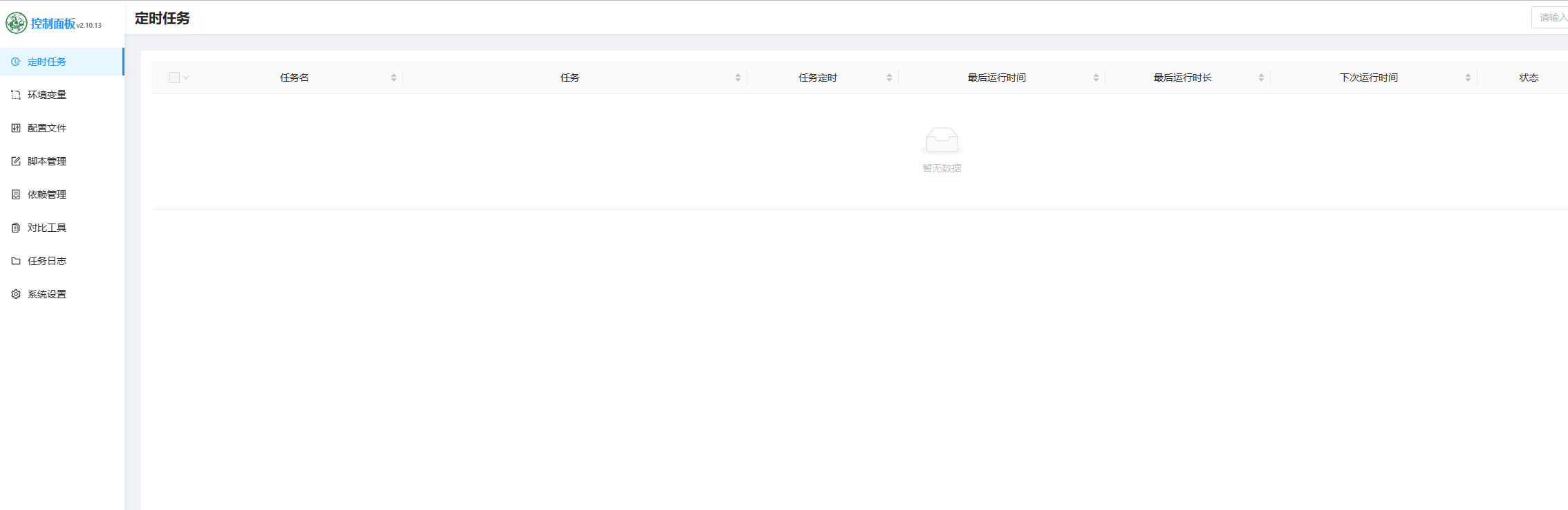
Task: Click the 最后运行时间 header text
Action: pos(997,78)
